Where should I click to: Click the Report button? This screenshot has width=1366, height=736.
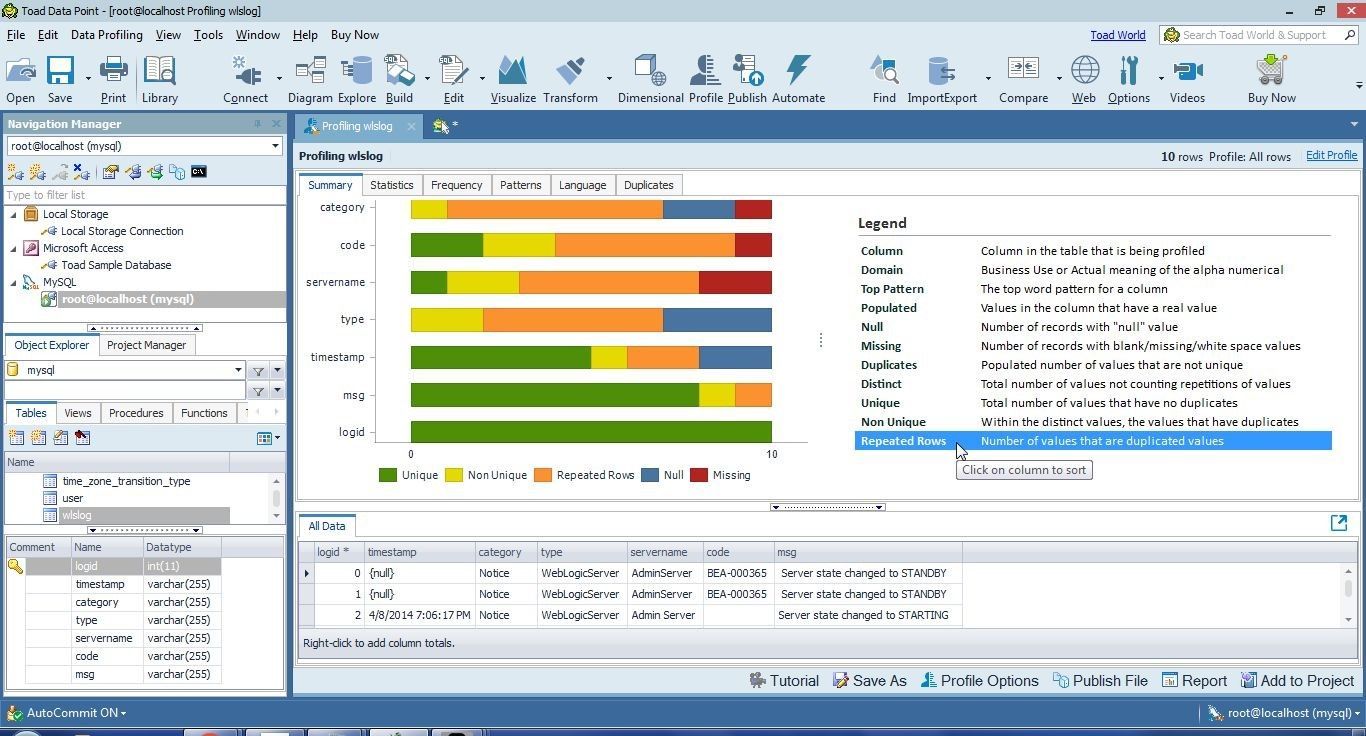tap(1194, 681)
